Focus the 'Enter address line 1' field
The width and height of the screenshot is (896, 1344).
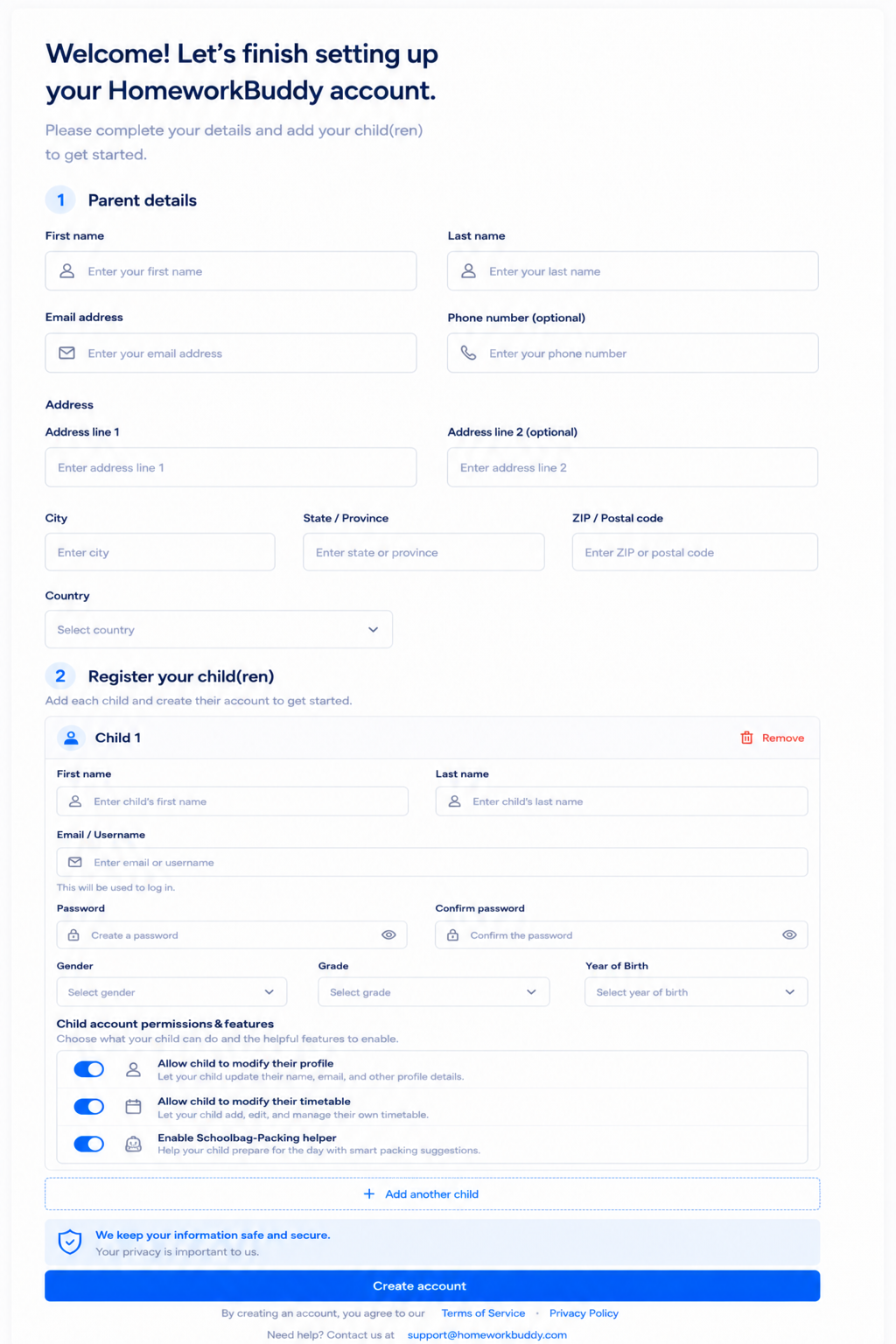click(x=231, y=467)
